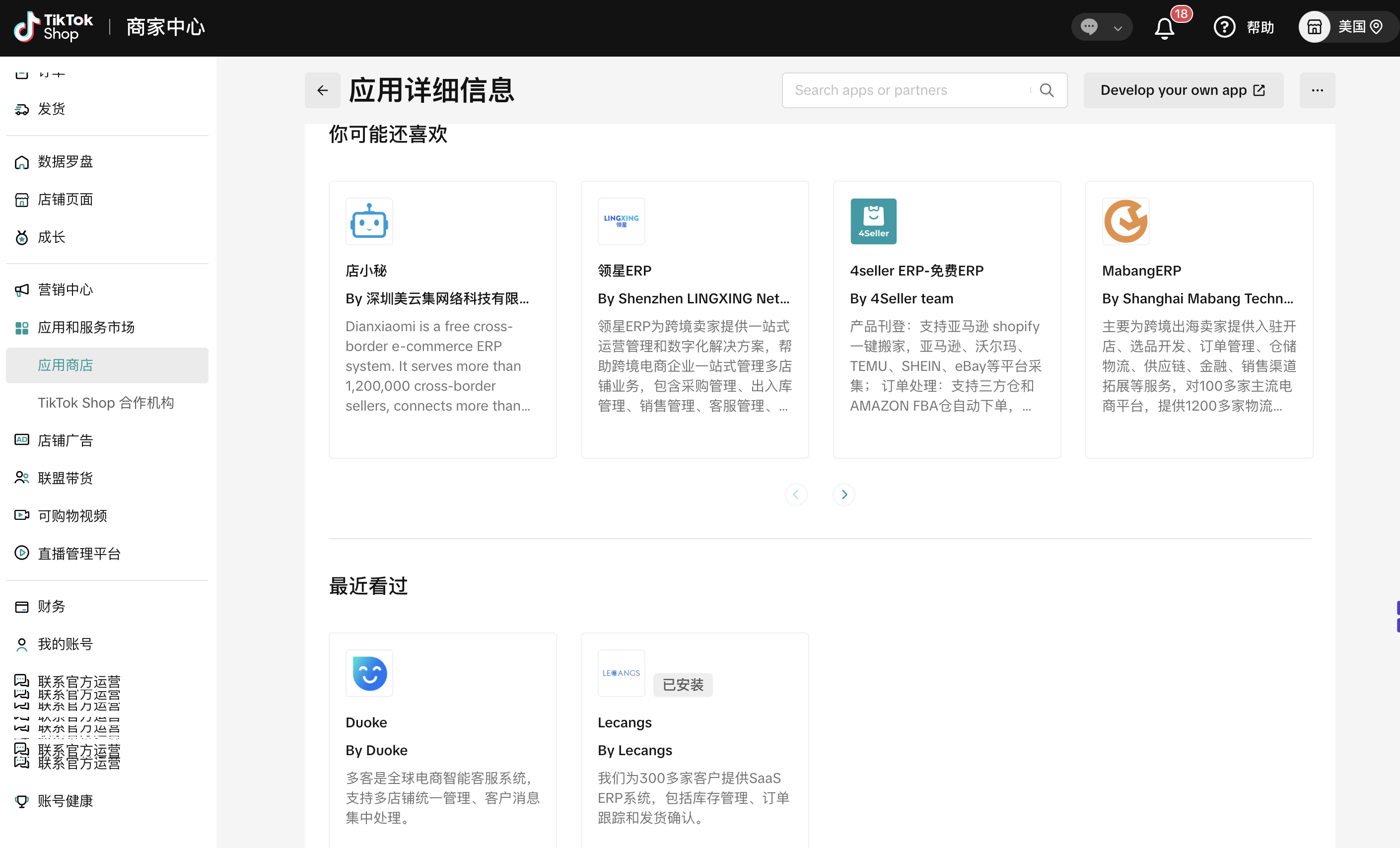
Task: Open TikTok Shop 合作机构 menu item
Action: coord(106,402)
